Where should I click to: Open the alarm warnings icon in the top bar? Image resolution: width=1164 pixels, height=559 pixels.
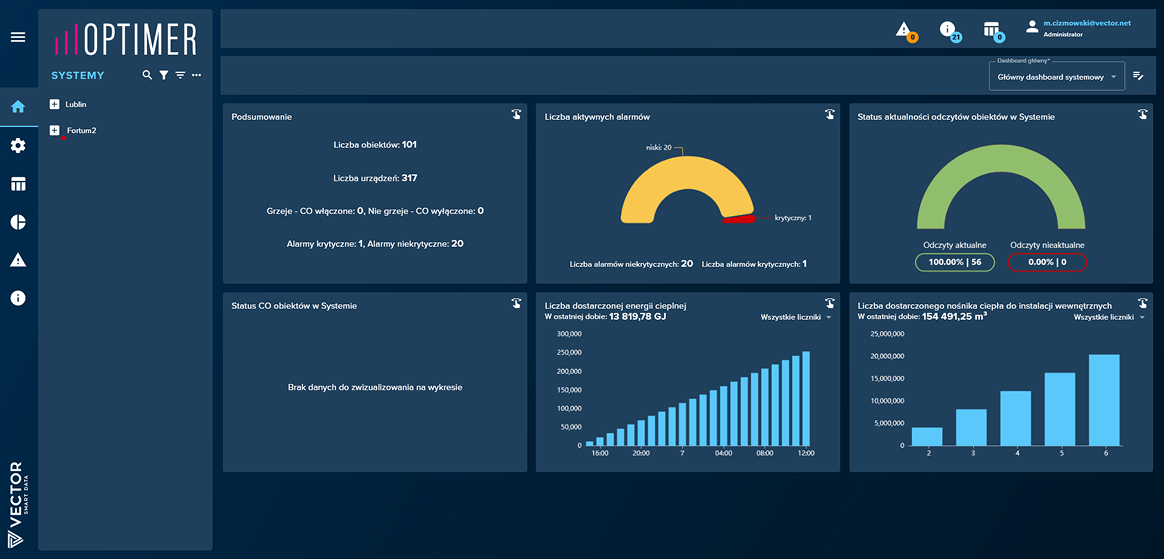pos(904,30)
